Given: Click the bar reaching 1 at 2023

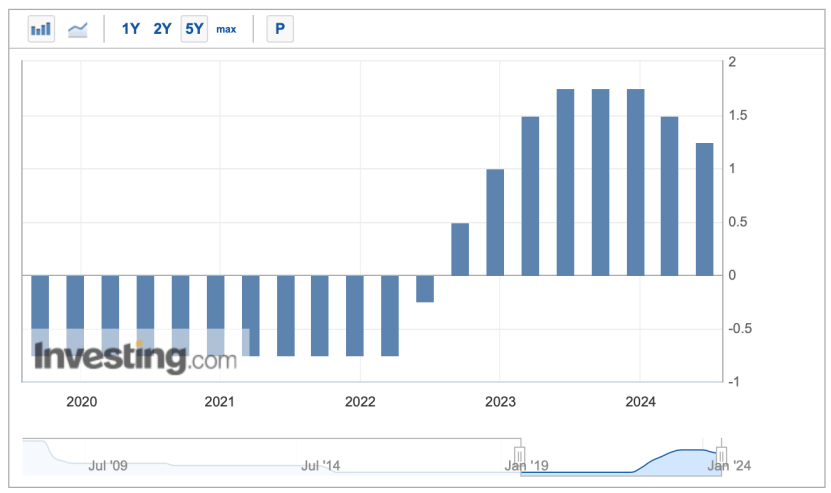Looking at the screenshot, I should pos(495,223).
